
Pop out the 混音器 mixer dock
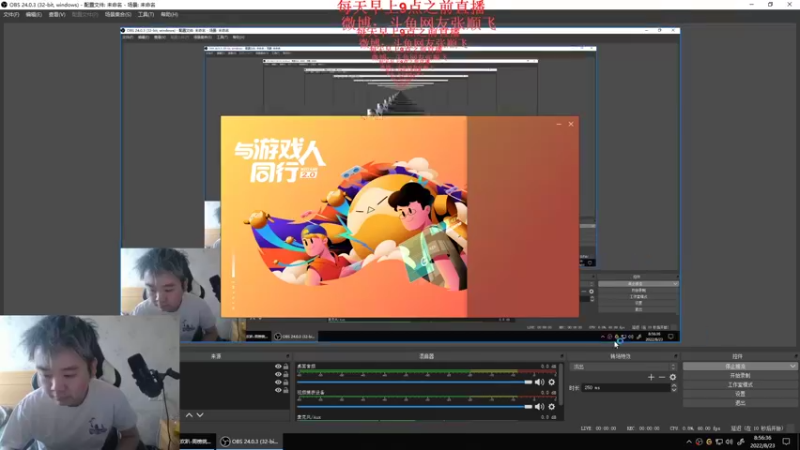tap(562, 356)
